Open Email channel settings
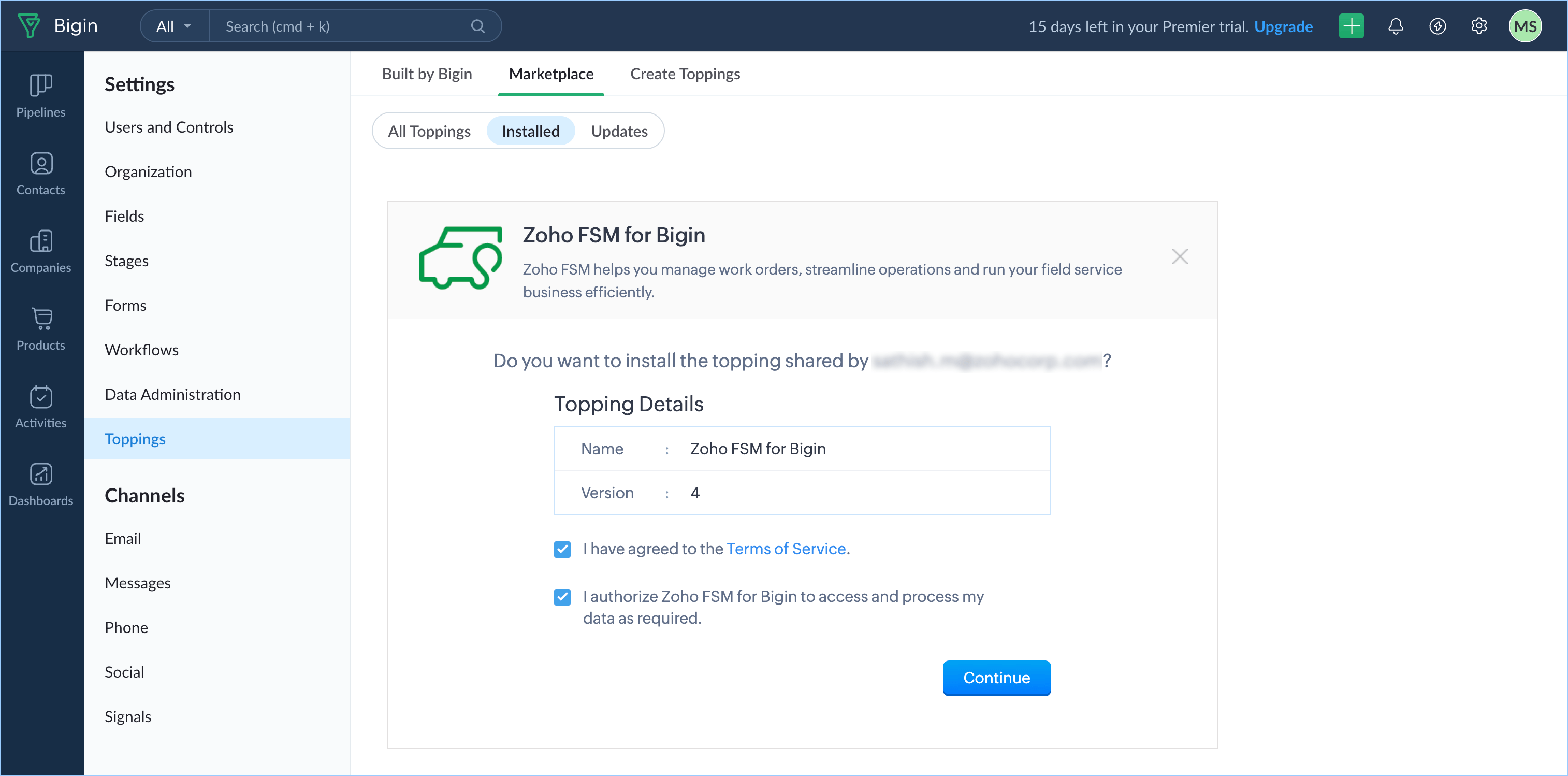This screenshot has height=776, width=1568. pos(122,538)
